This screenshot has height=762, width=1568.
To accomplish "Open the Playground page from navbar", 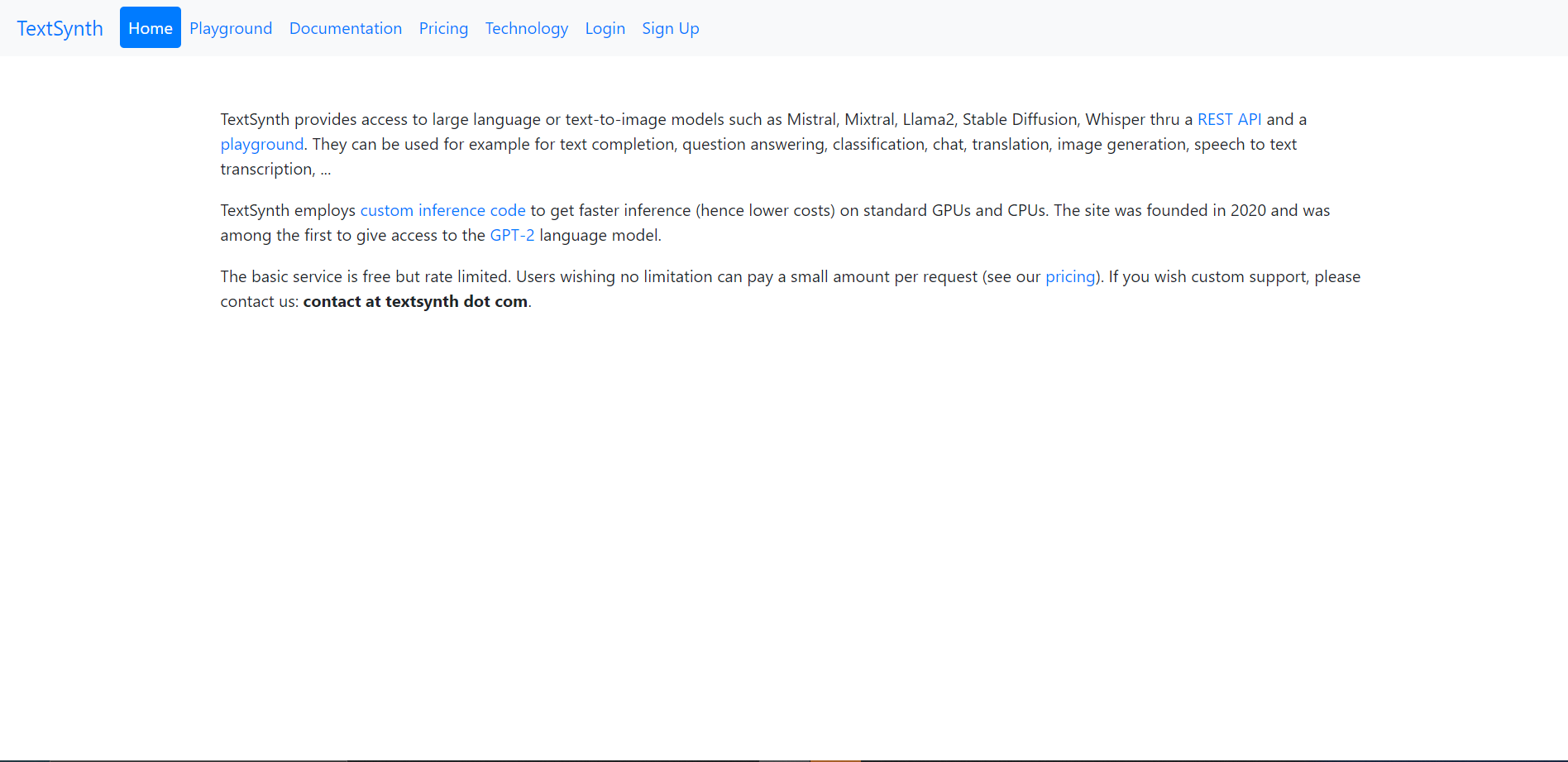I will click(x=231, y=28).
